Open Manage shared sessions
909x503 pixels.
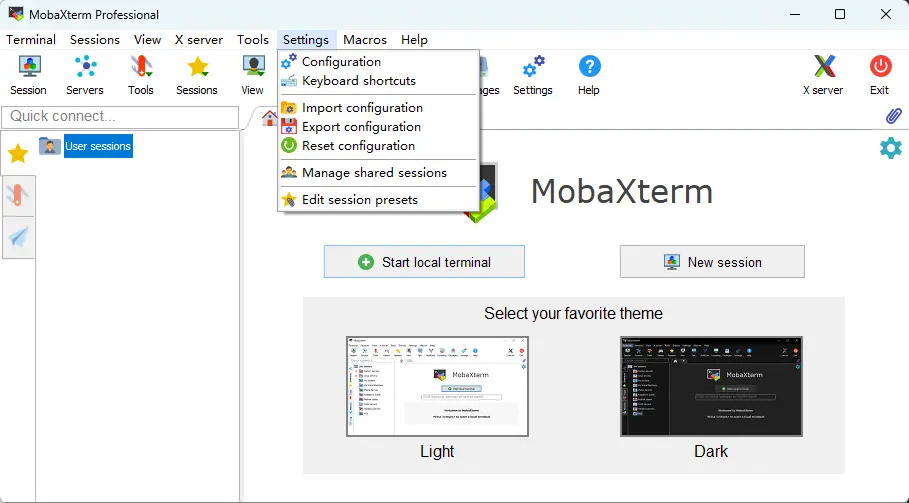pos(379,173)
